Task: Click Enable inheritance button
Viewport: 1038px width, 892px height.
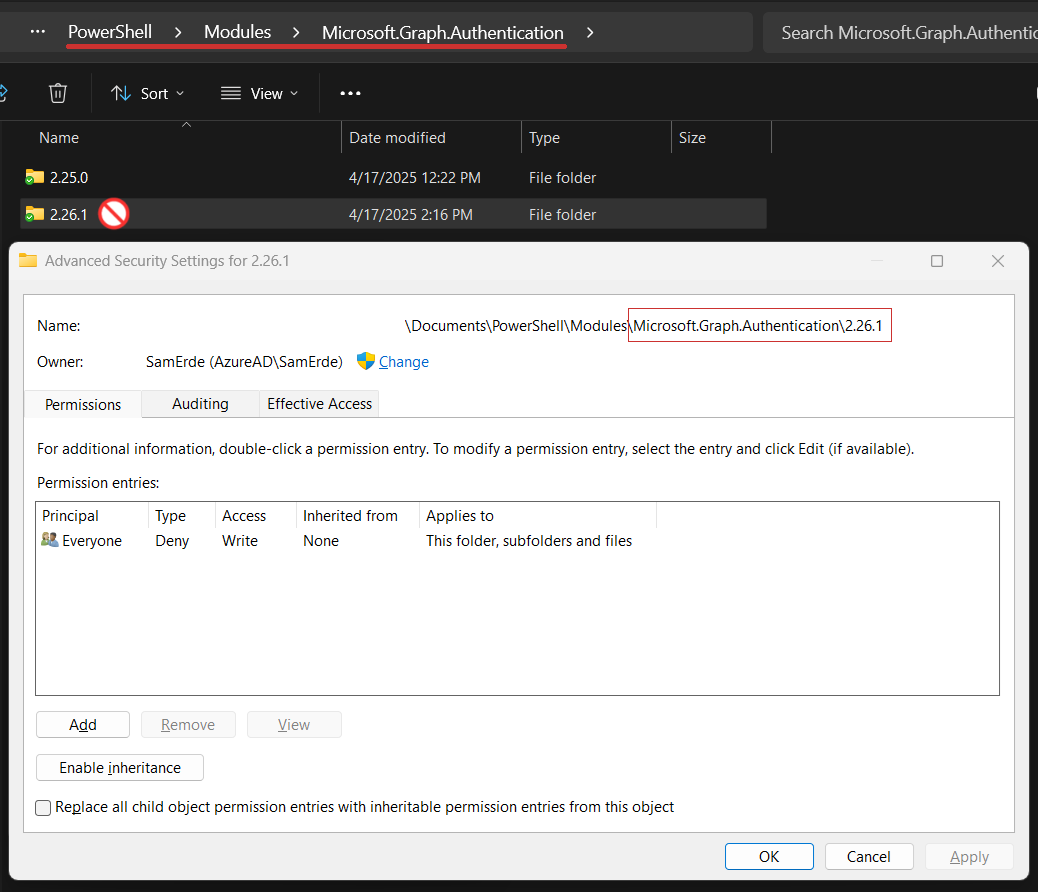Action: point(120,768)
